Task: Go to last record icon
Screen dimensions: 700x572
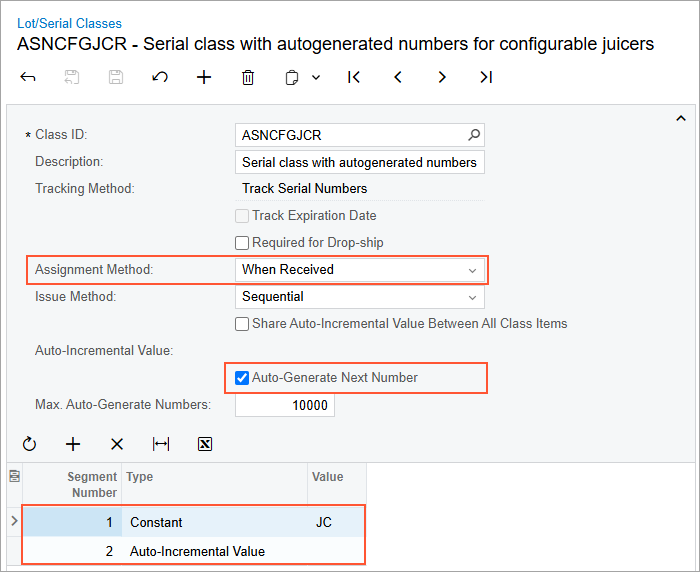Action: pyautogui.click(x=486, y=77)
